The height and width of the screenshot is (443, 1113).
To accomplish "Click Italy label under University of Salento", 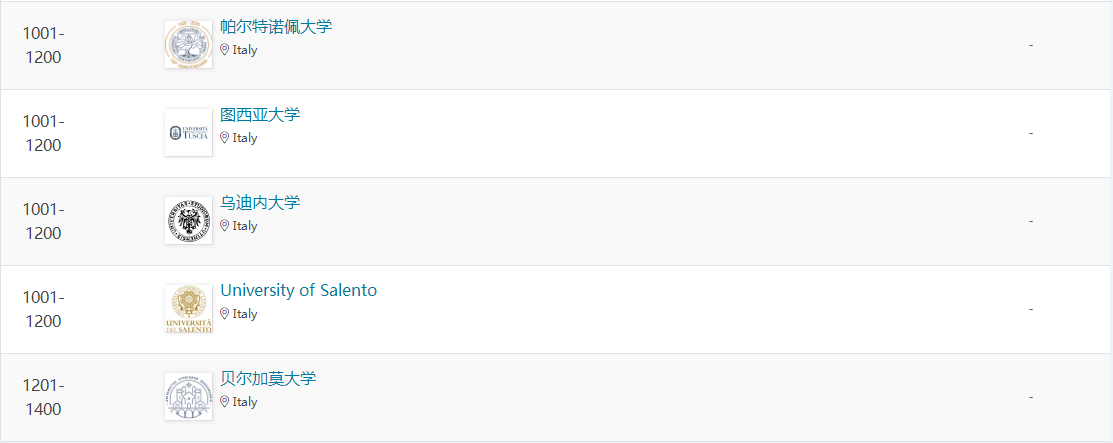I will (245, 314).
